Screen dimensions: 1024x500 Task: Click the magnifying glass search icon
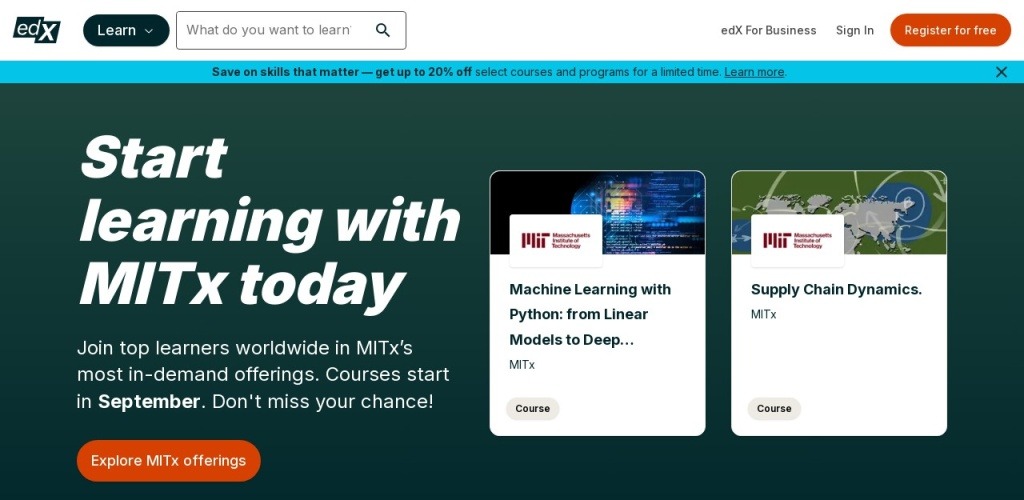pyautogui.click(x=383, y=30)
